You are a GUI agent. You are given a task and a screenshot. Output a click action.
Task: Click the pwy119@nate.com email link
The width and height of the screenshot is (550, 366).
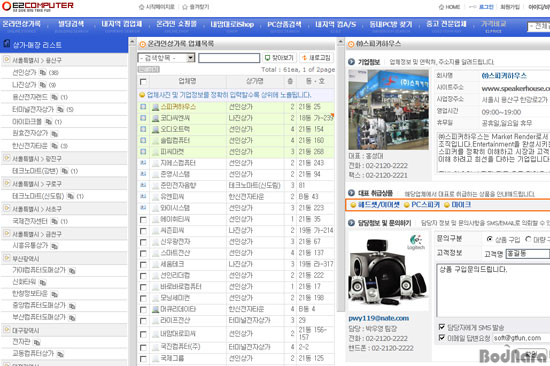tap(378, 318)
